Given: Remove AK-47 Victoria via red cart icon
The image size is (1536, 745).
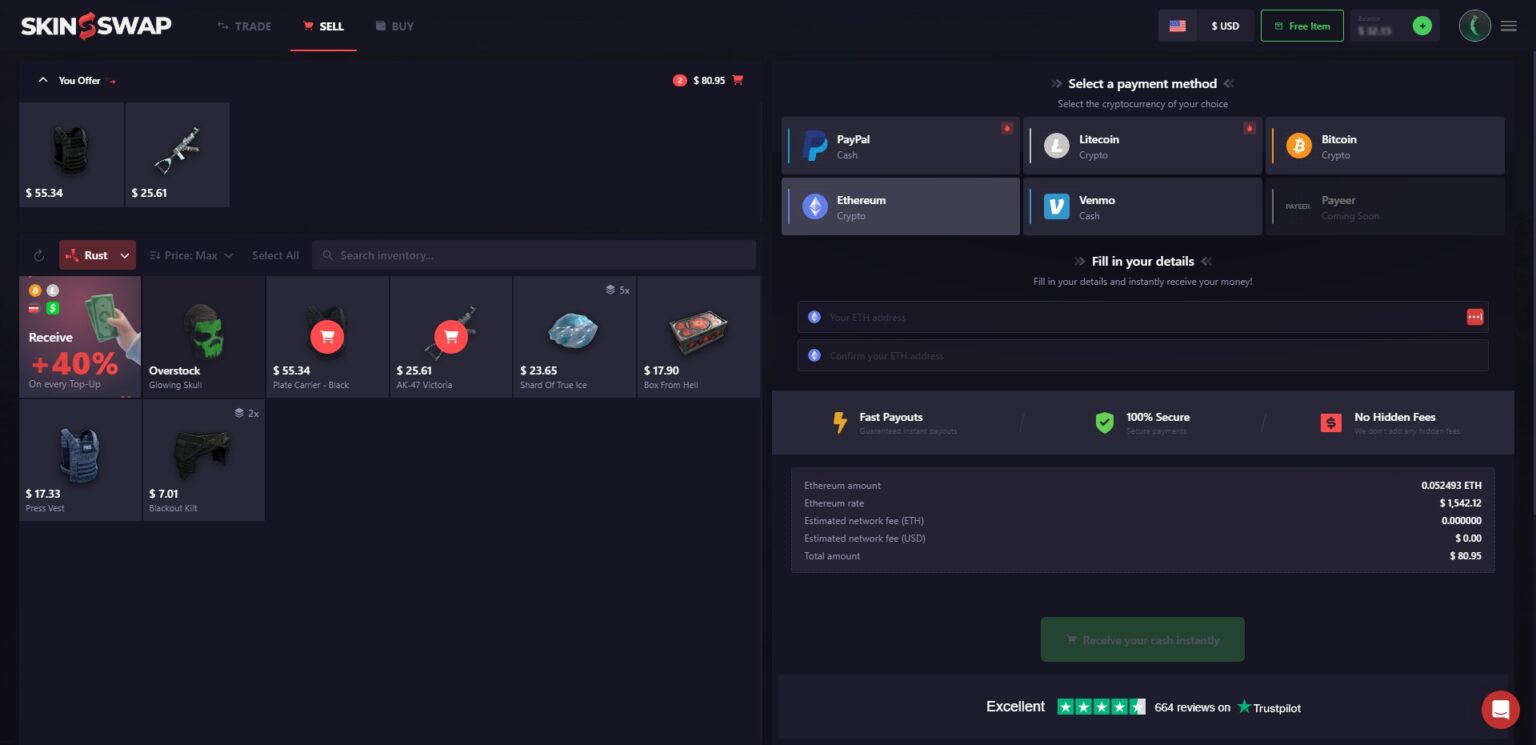Looking at the screenshot, I should point(451,337).
